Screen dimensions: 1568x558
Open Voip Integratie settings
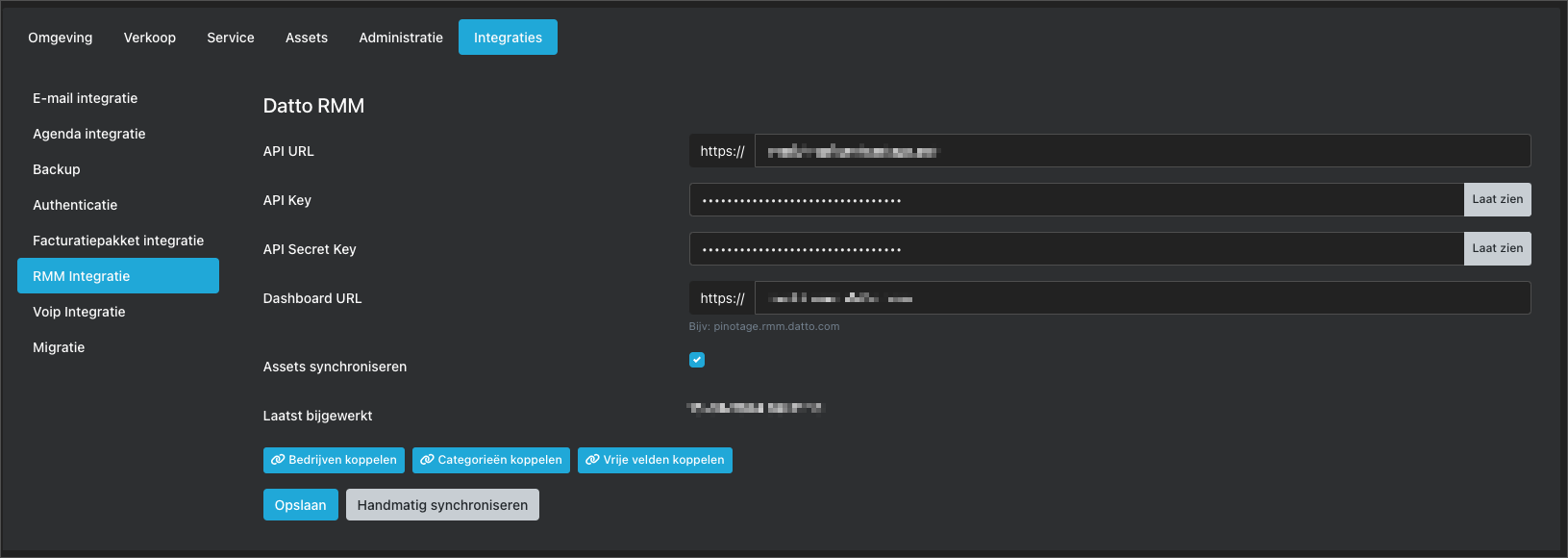tap(118, 312)
